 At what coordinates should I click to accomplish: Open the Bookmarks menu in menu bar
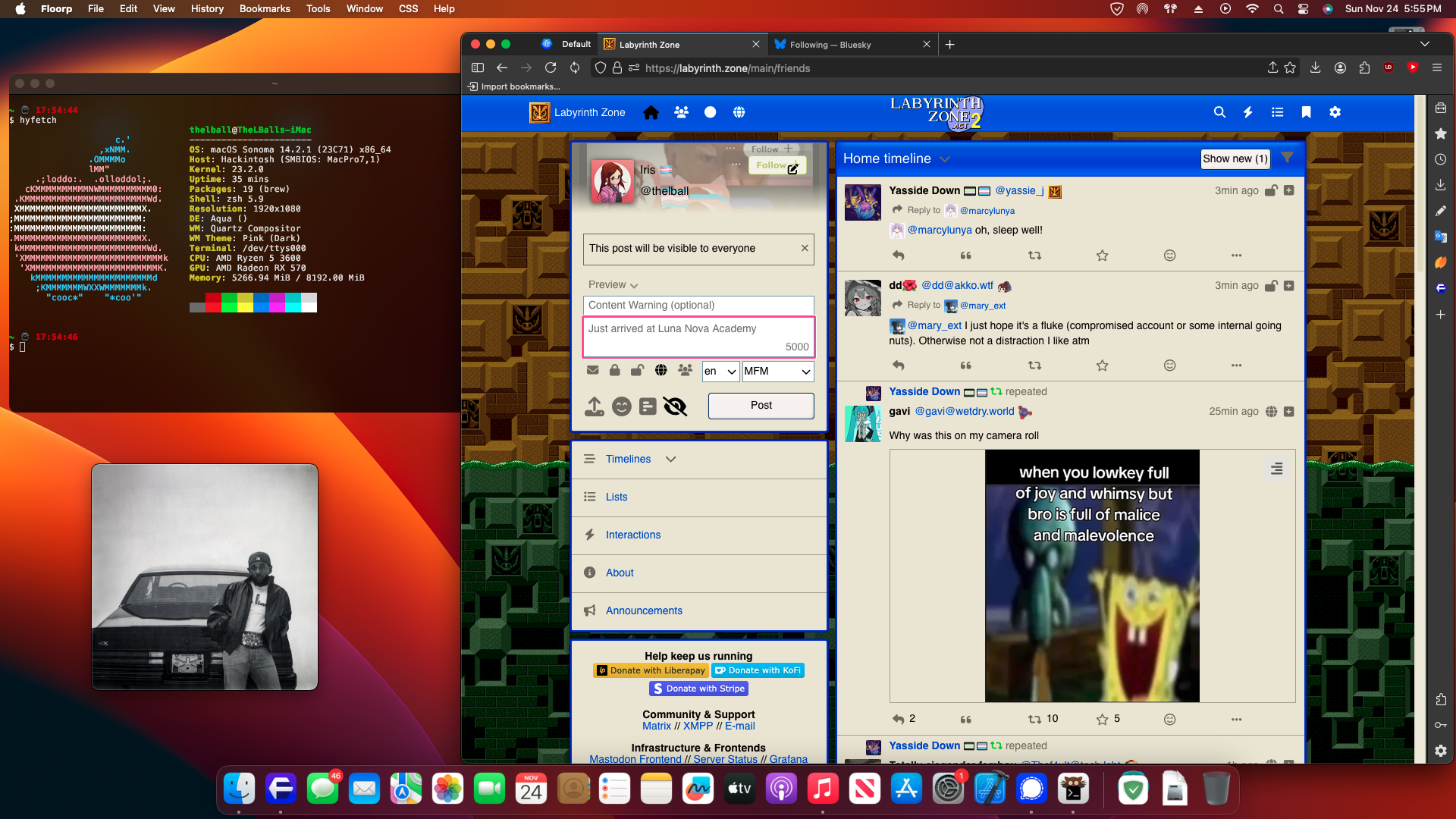(265, 8)
